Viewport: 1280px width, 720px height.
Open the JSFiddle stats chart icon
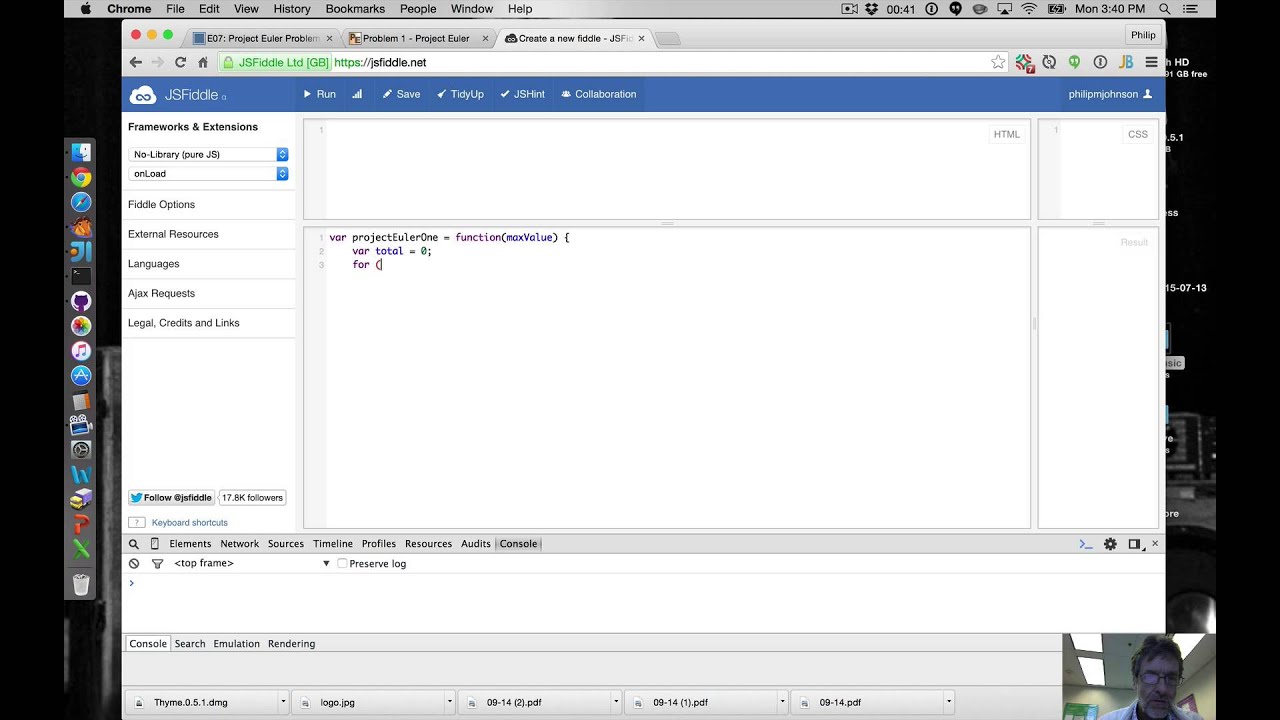click(x=357, y=94)
